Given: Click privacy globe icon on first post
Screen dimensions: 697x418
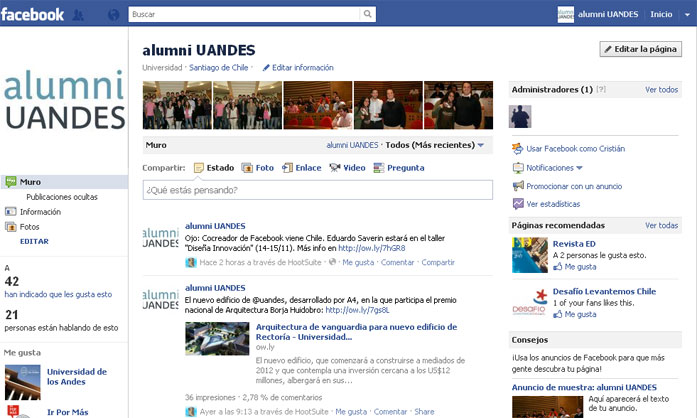Looking at the screenshot, I should coord(332,262).
